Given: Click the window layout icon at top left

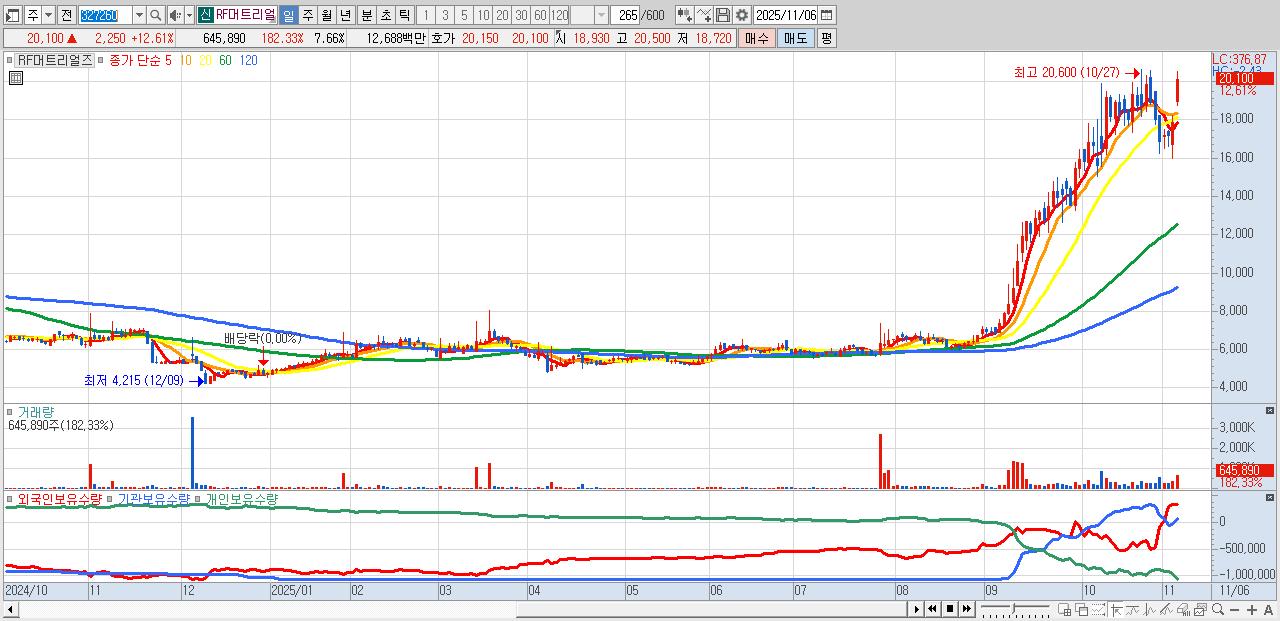Looking at the screenshot, I should coord(13,15).
